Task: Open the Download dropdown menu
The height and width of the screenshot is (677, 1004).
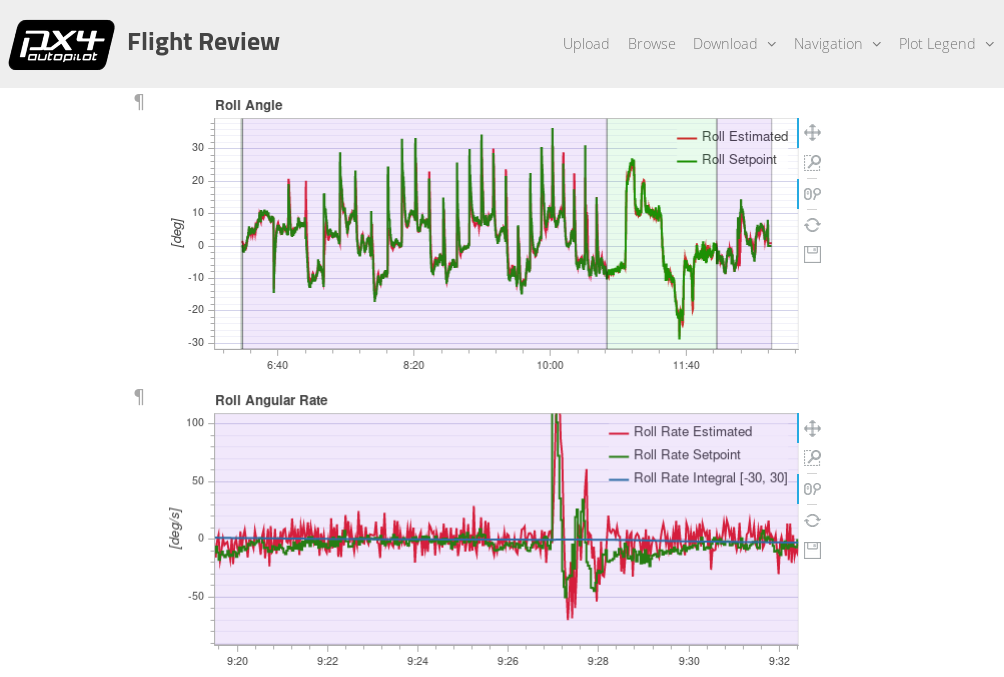Action: coord(734,44)
